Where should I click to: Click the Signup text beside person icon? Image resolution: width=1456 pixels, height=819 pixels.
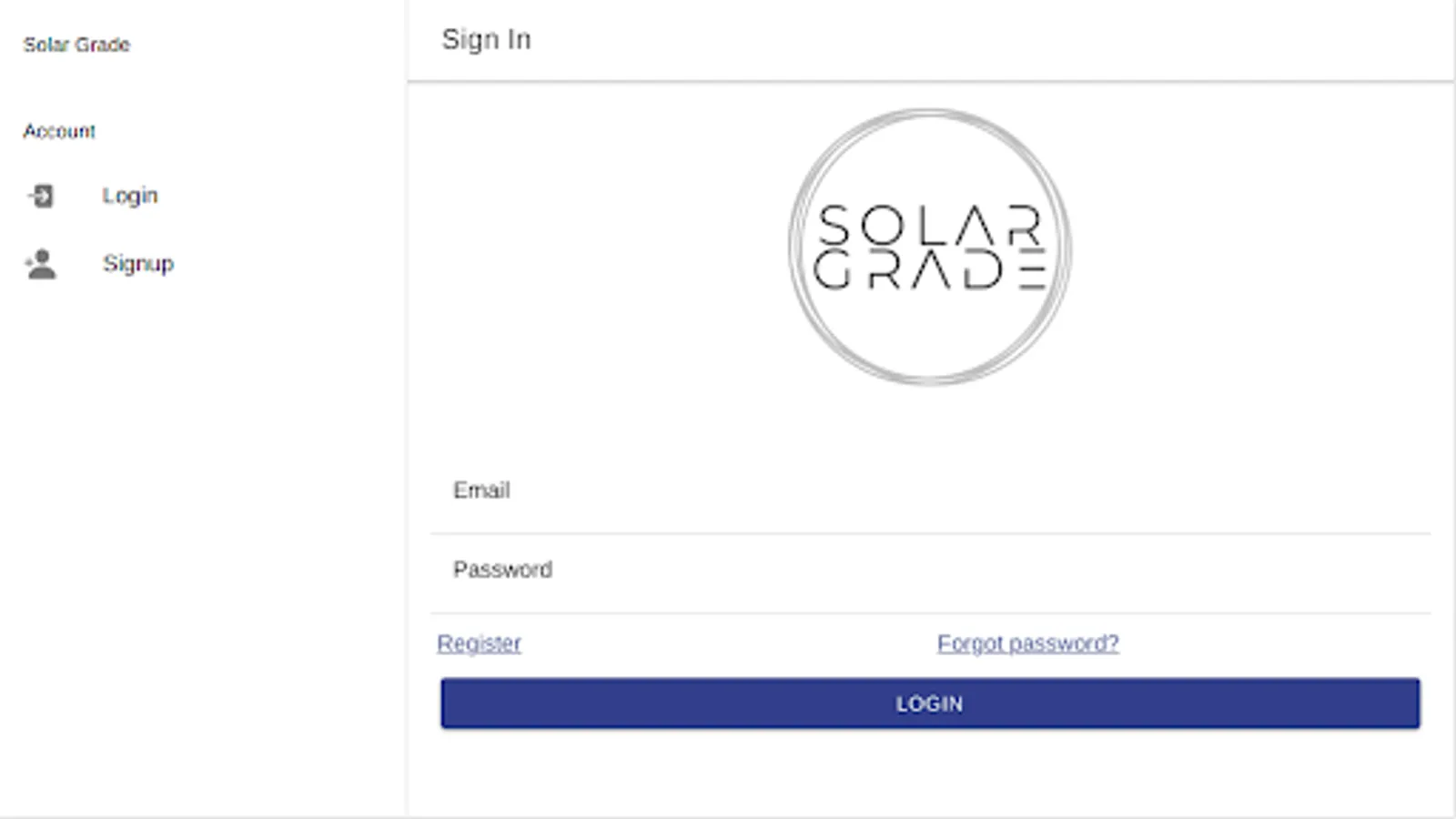(138, 264)
